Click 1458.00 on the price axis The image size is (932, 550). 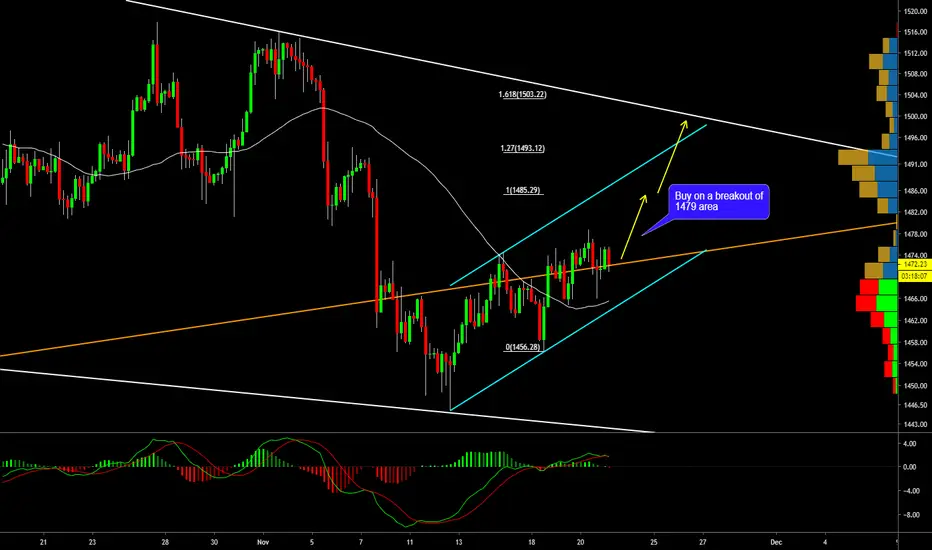[x=915, y=342]
